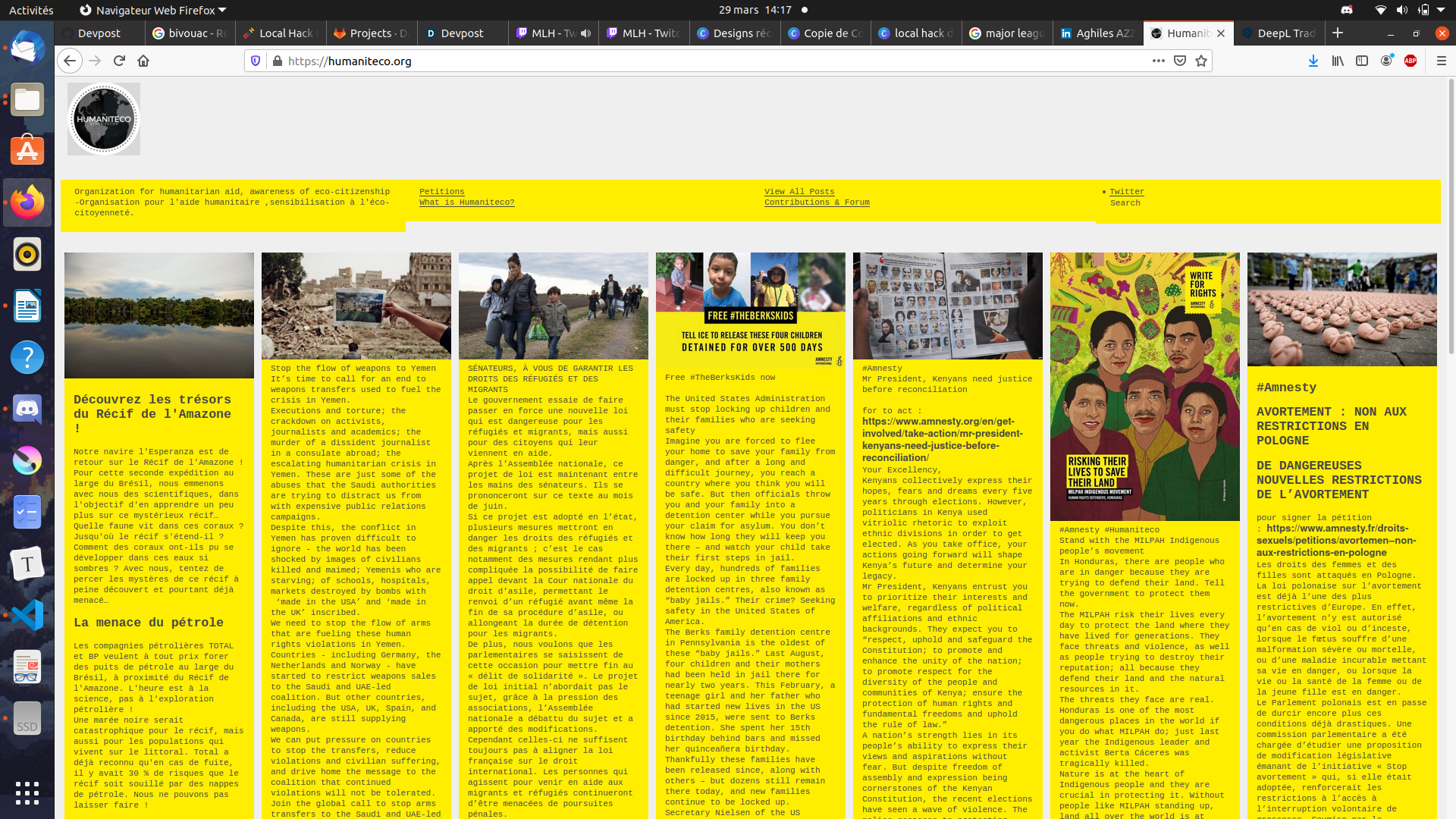
Task: Toggle tracking protection shield in the address bar
Action: pyautogui.click(x=256, y=61)
